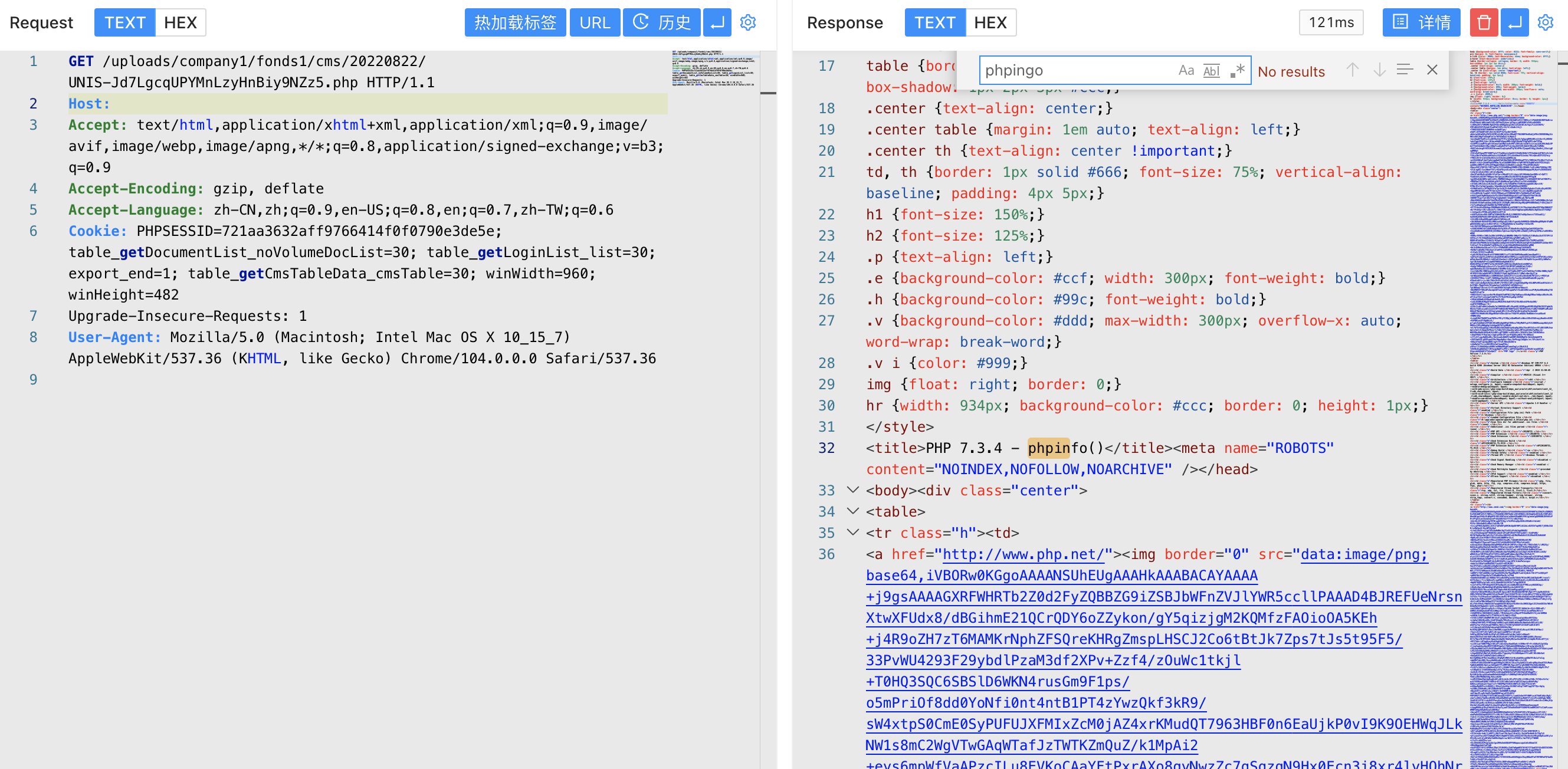The height and width of the screenshot is (769, 1568).
Task: Click Request word-wrap return-arrow icon
Action: click(x=717, y=22)
